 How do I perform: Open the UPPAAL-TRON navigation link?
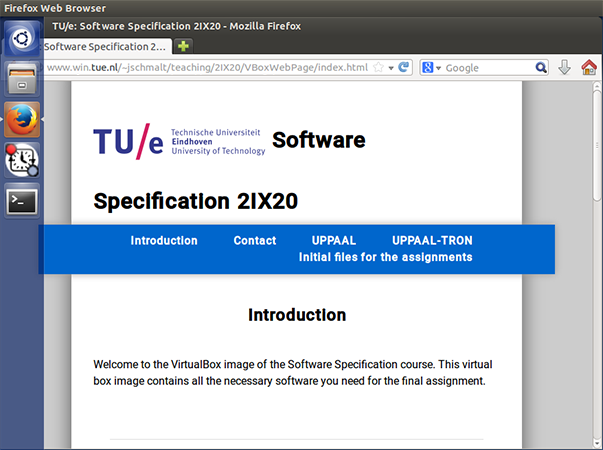[x=432, y=241]
